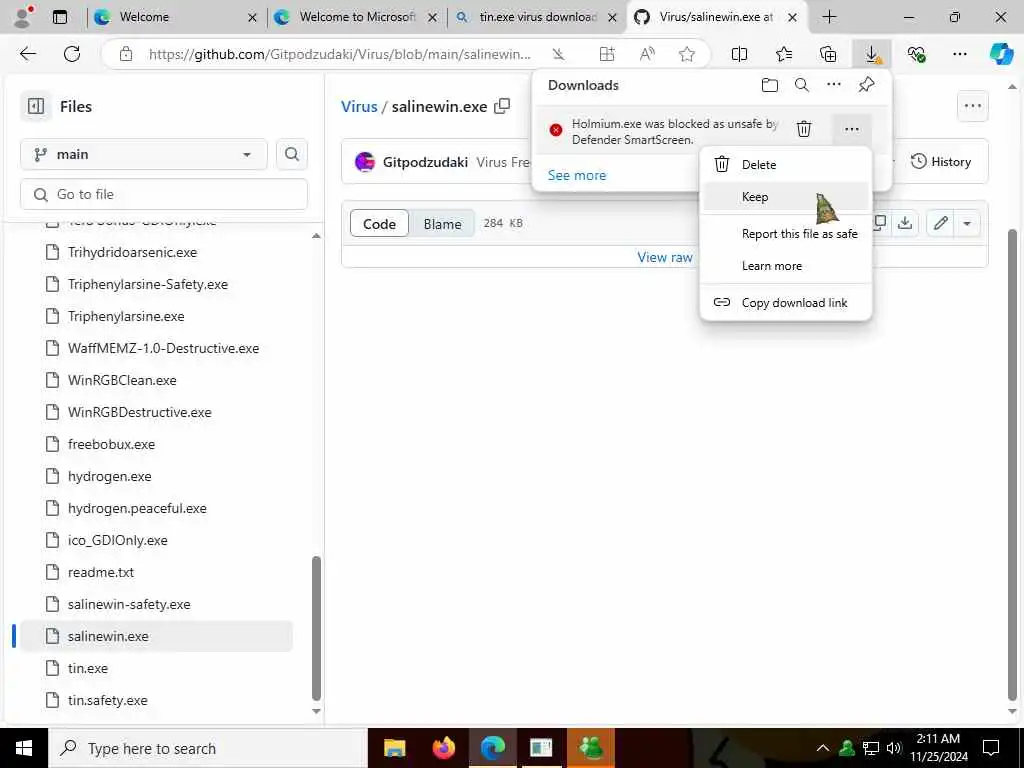Open freebobux.exe in file tree
Image resolution: width=1024 pixels, height=768 pixels.
click(111, 444)
